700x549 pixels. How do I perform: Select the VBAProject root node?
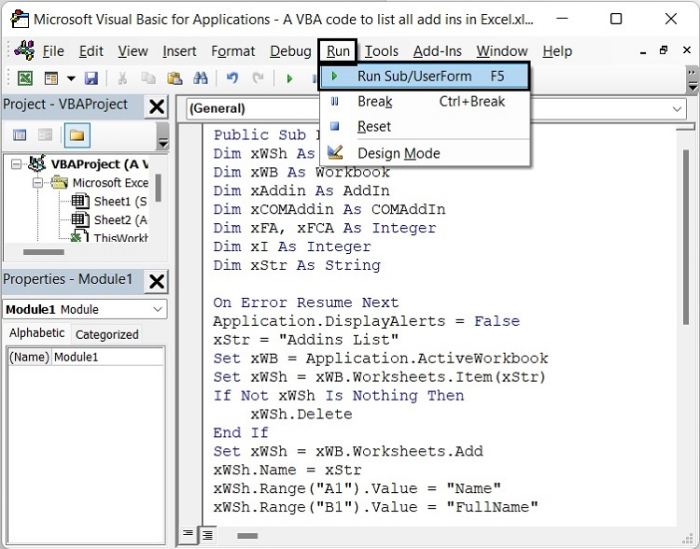pyautogui.click(x=99, y=164)
